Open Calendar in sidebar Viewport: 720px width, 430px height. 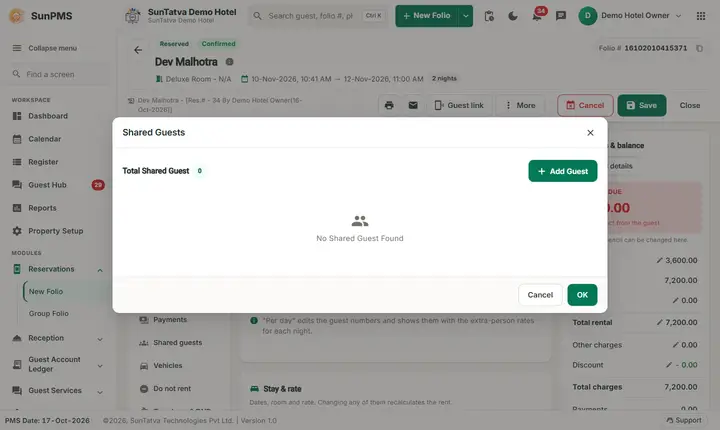pyautogui.click(x=45, y=139)
